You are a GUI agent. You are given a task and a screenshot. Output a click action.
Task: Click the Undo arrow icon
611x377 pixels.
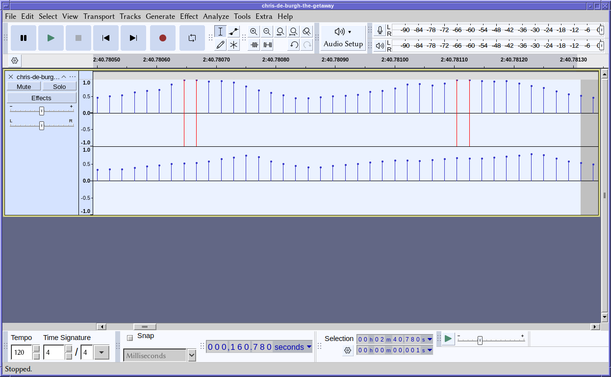coord(294,45)
